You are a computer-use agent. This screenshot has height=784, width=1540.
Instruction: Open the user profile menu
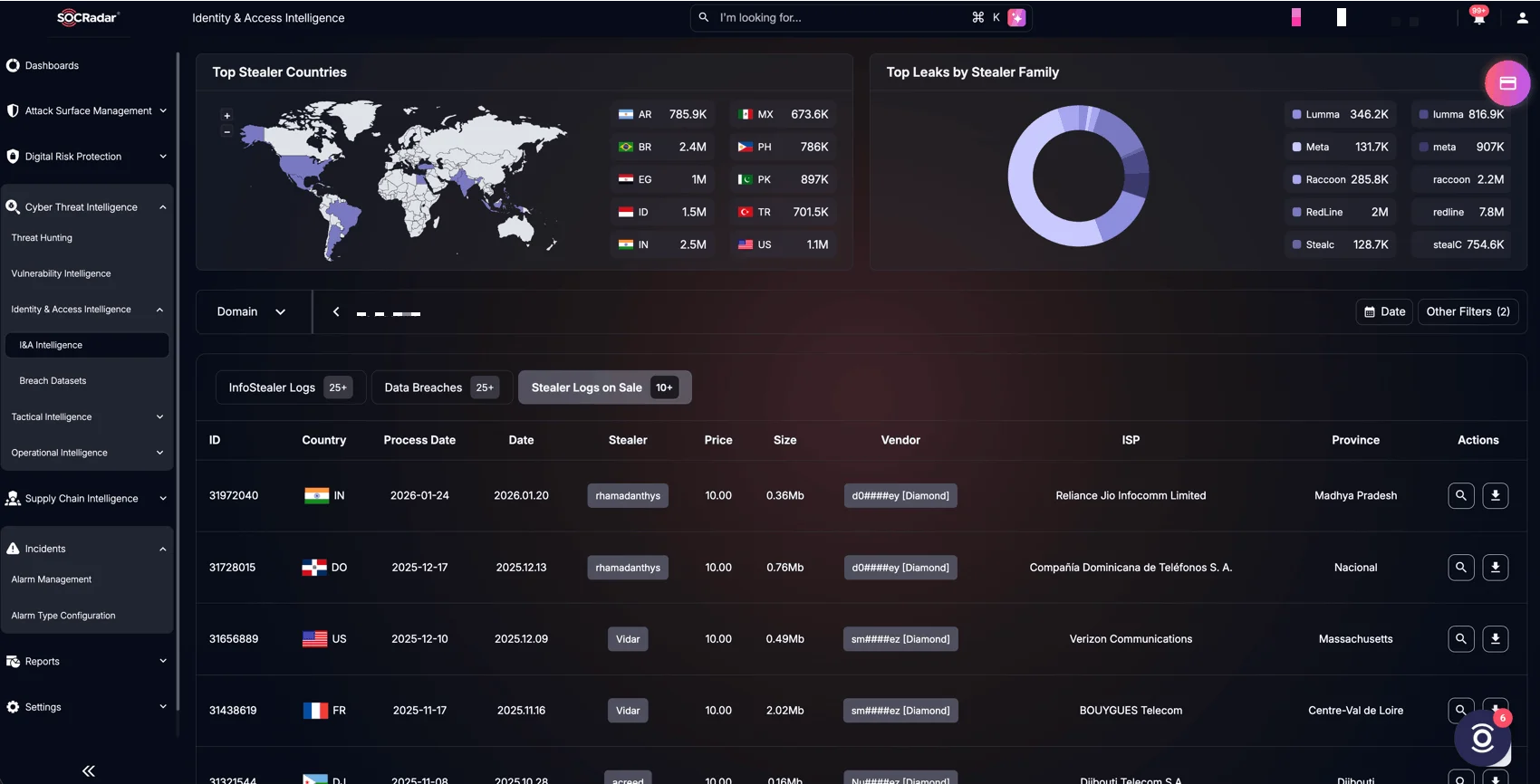(1522, 17)
